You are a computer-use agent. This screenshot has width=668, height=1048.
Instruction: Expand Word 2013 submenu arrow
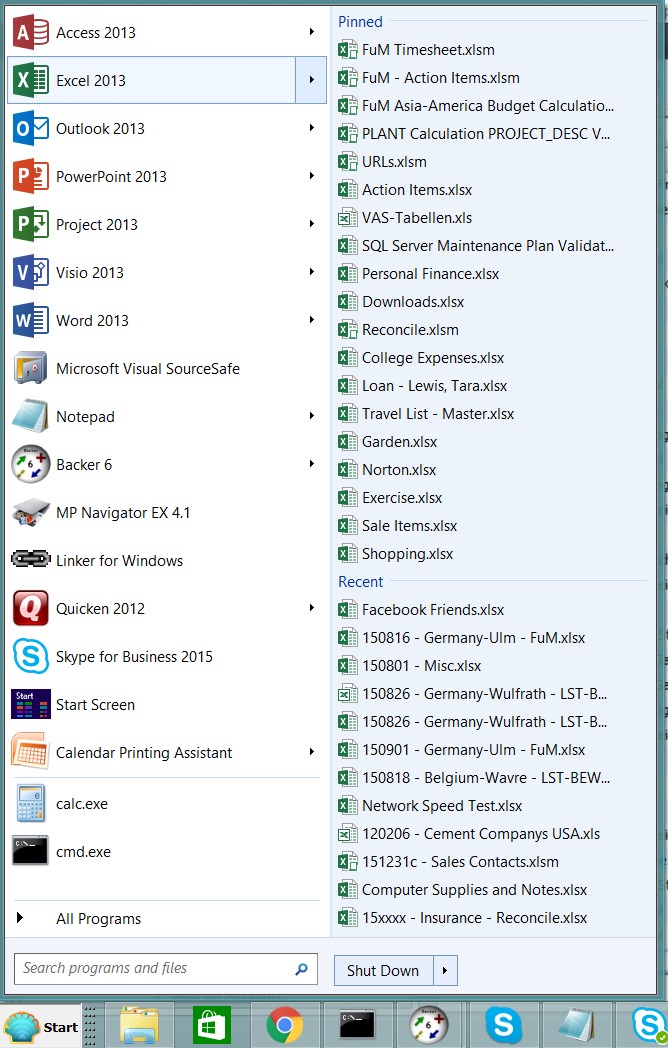(312, 320)
